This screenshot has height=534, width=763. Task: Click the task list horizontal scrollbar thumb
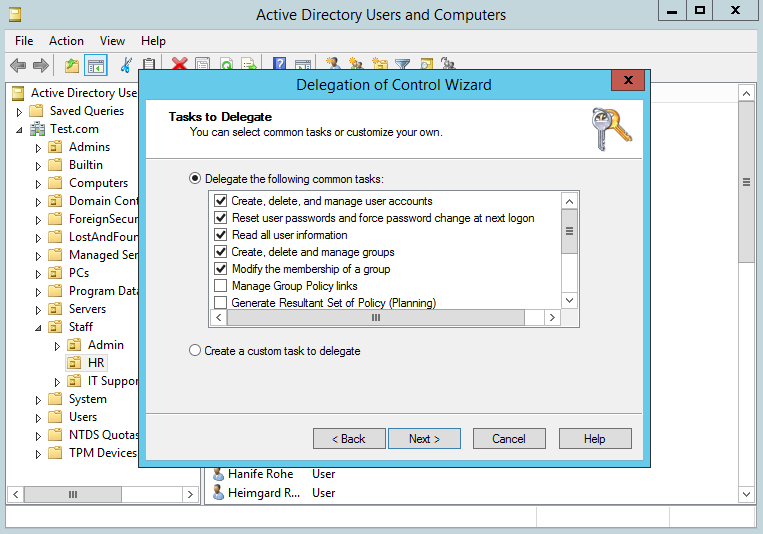376,317
